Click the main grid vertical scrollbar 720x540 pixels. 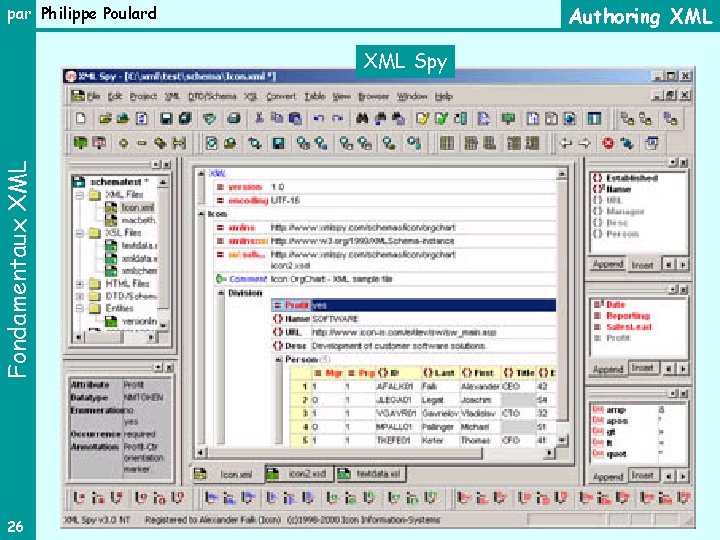pyautogui.click(x=562, y=305)
